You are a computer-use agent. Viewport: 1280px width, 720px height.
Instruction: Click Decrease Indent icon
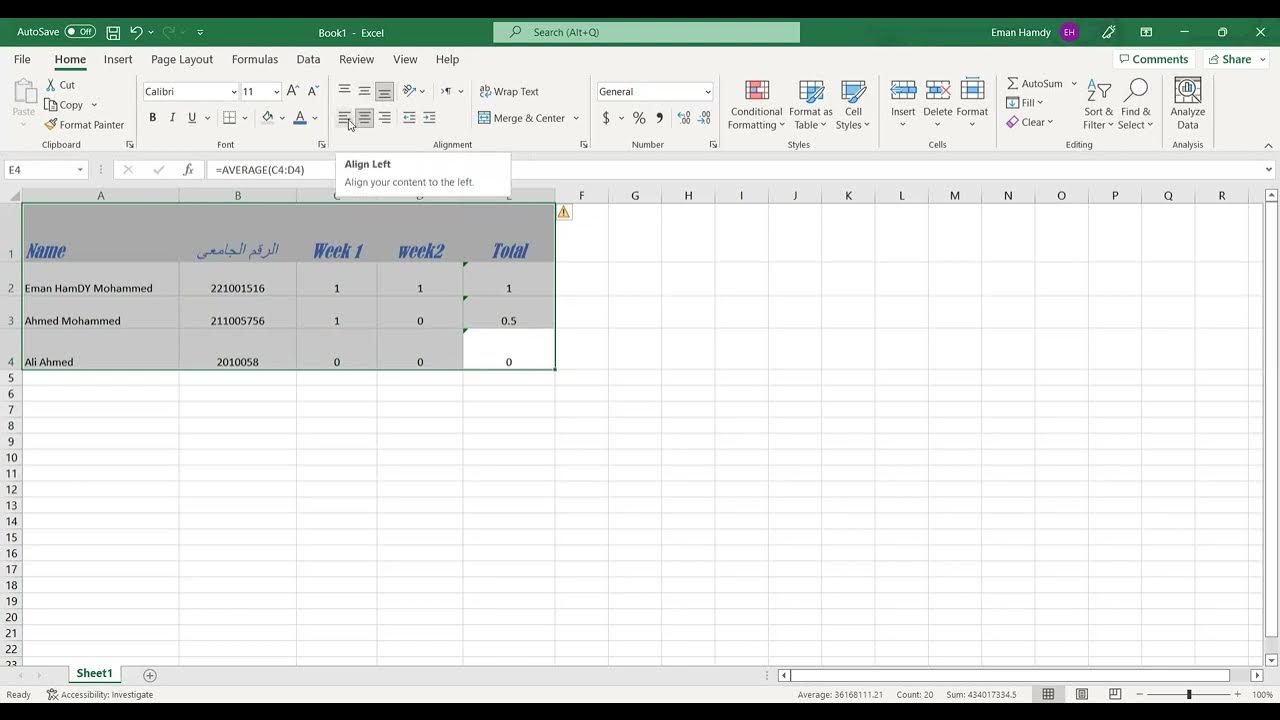point(409,118)
